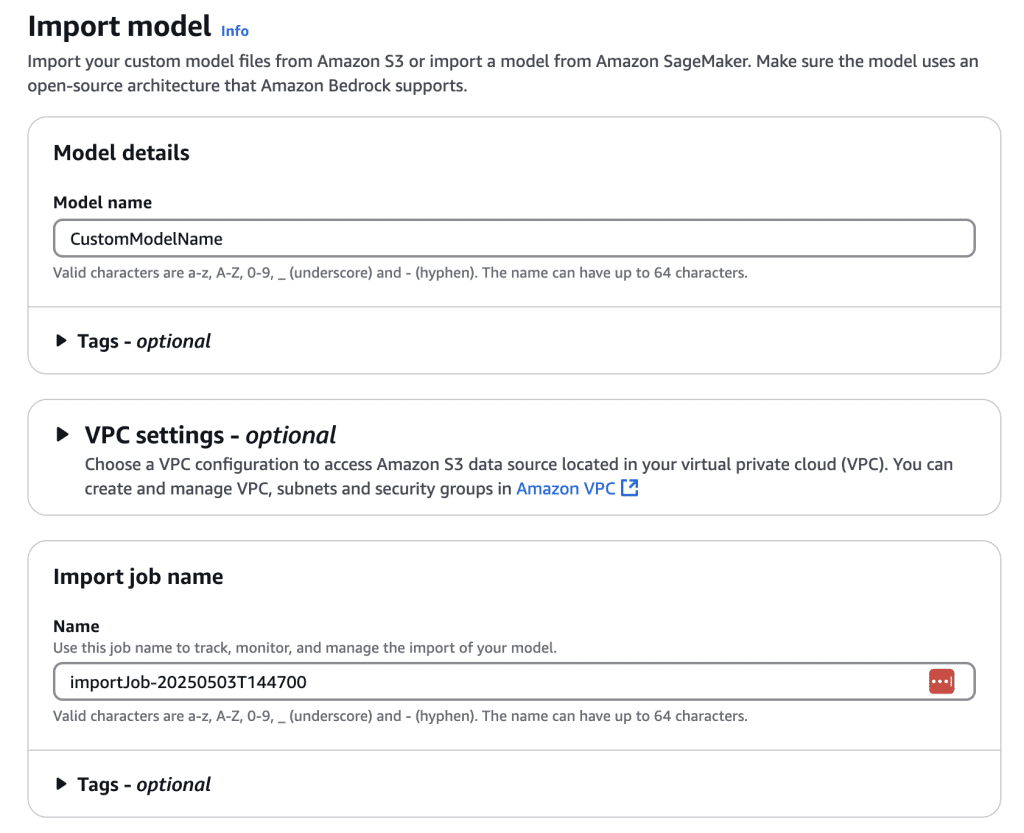Expand the Tags triangle under Import job name

pyautogui.click(x=62, y=784)
